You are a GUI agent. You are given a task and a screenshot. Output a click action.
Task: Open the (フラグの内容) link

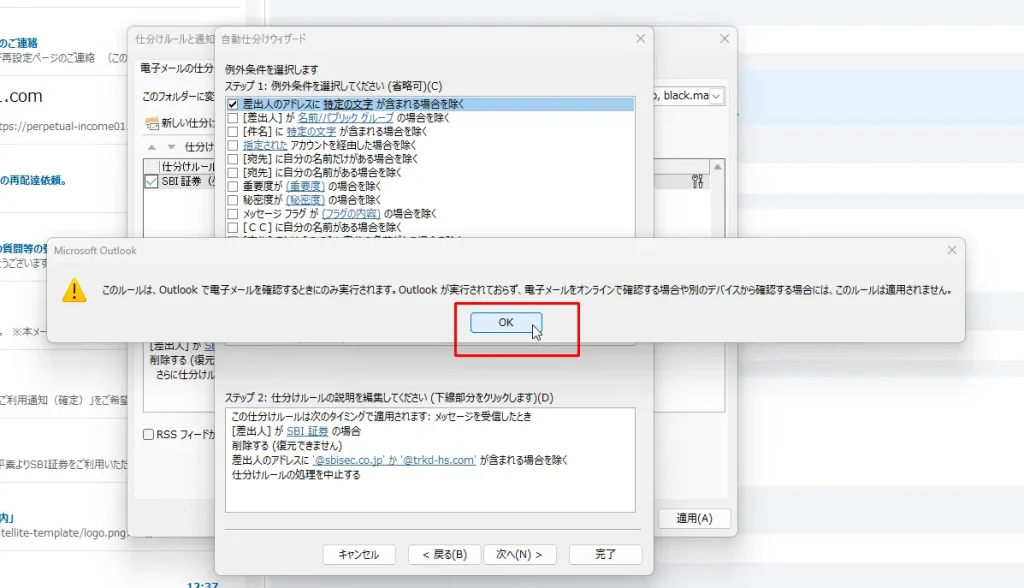click(x=351, y=214)
